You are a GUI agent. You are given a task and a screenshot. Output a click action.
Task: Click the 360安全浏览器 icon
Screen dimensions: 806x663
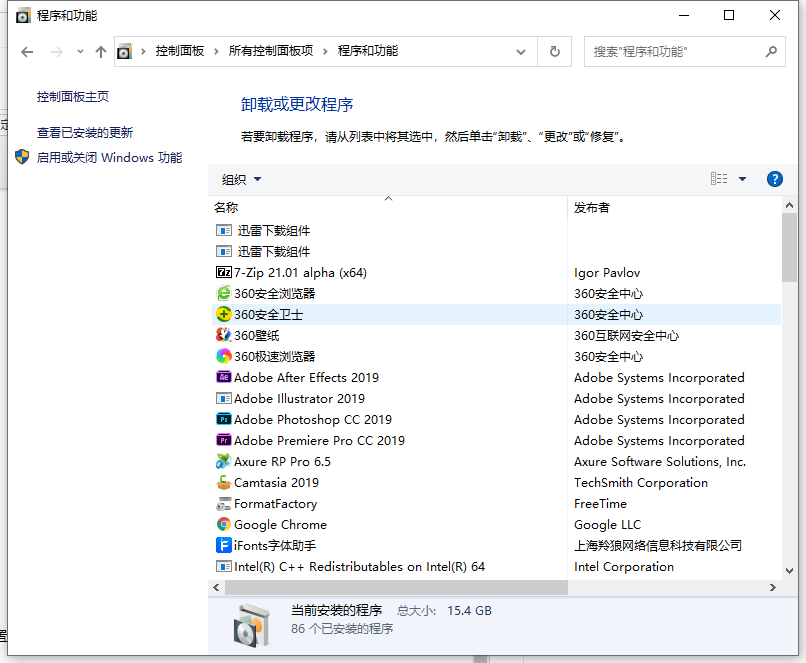224,293
